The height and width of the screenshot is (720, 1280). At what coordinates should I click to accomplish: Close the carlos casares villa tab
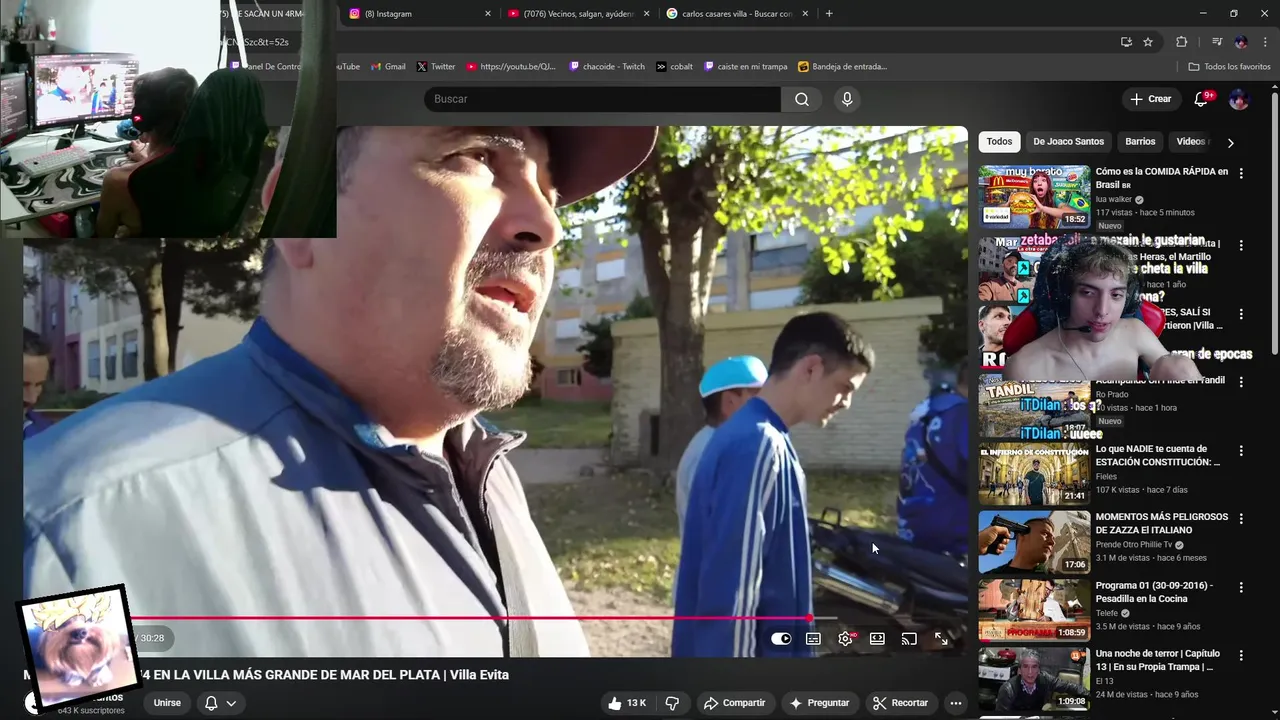coord(805,14)
